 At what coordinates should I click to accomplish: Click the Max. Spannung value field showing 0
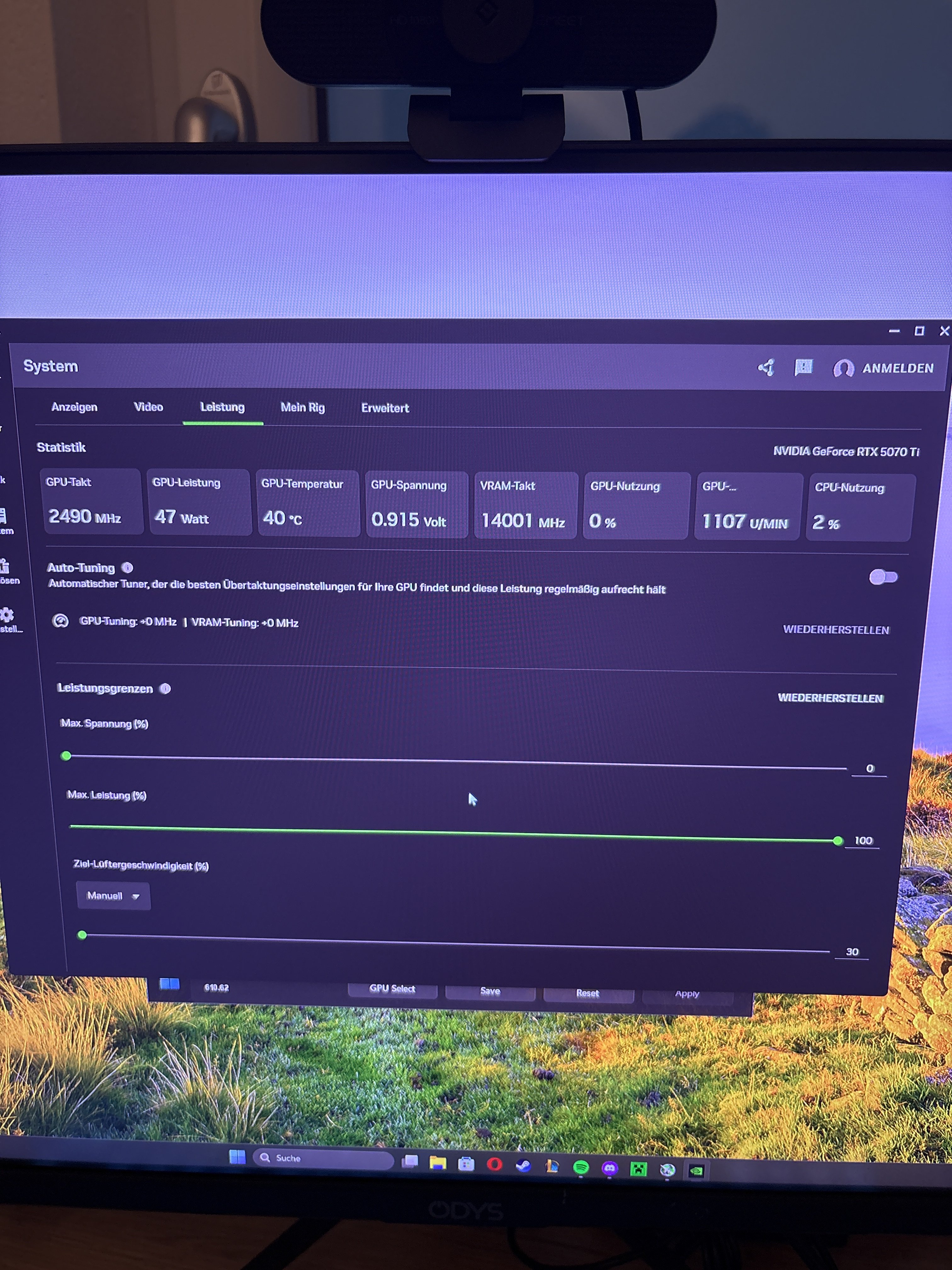tap(870, 769)
